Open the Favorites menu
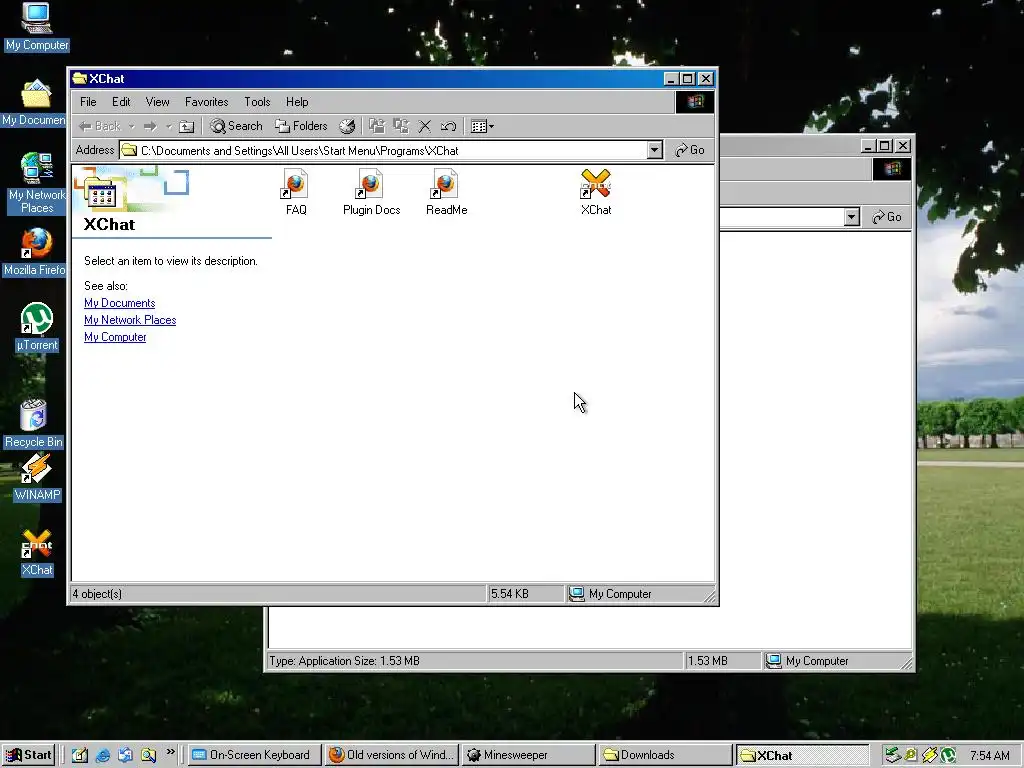 coord(206,102)
